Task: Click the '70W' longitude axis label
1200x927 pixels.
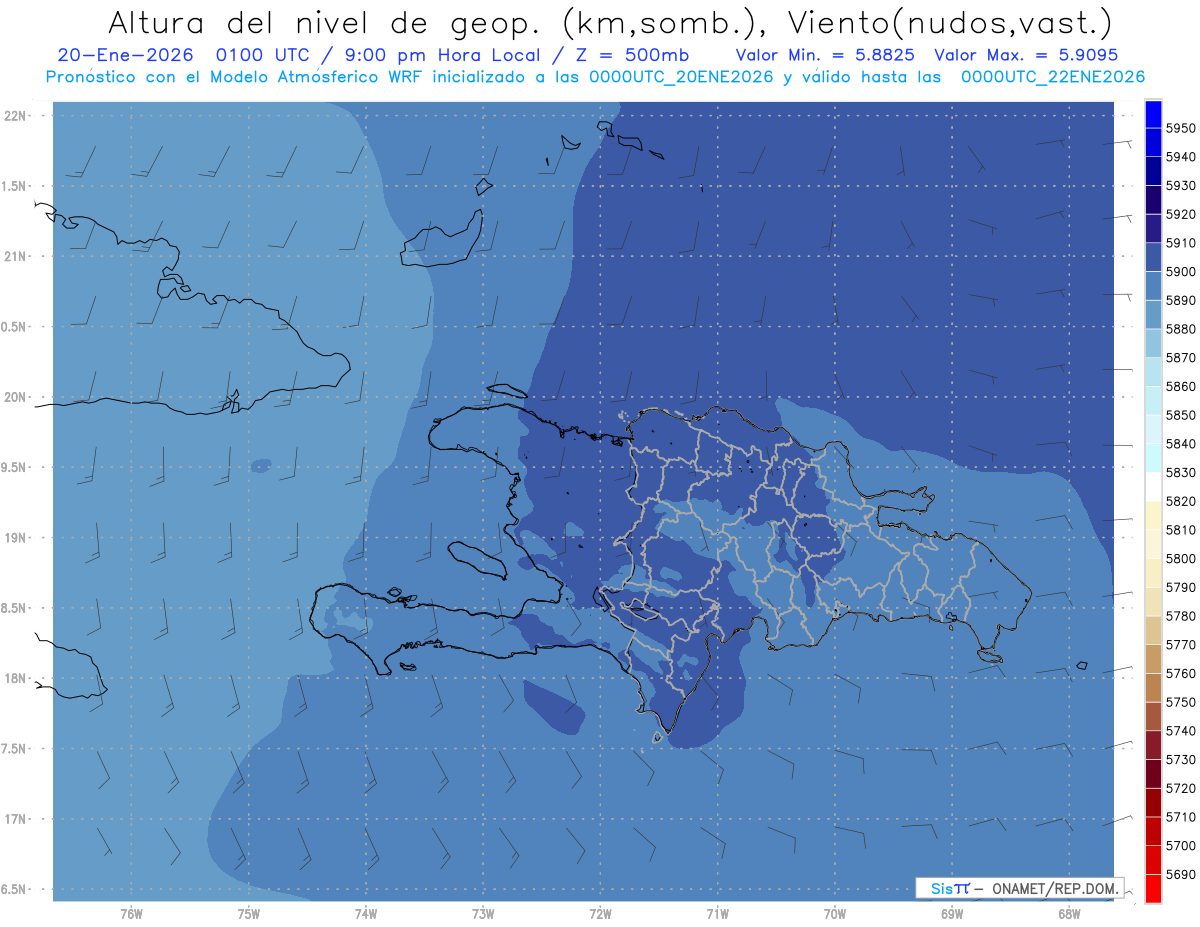Action: click(835, 913)
